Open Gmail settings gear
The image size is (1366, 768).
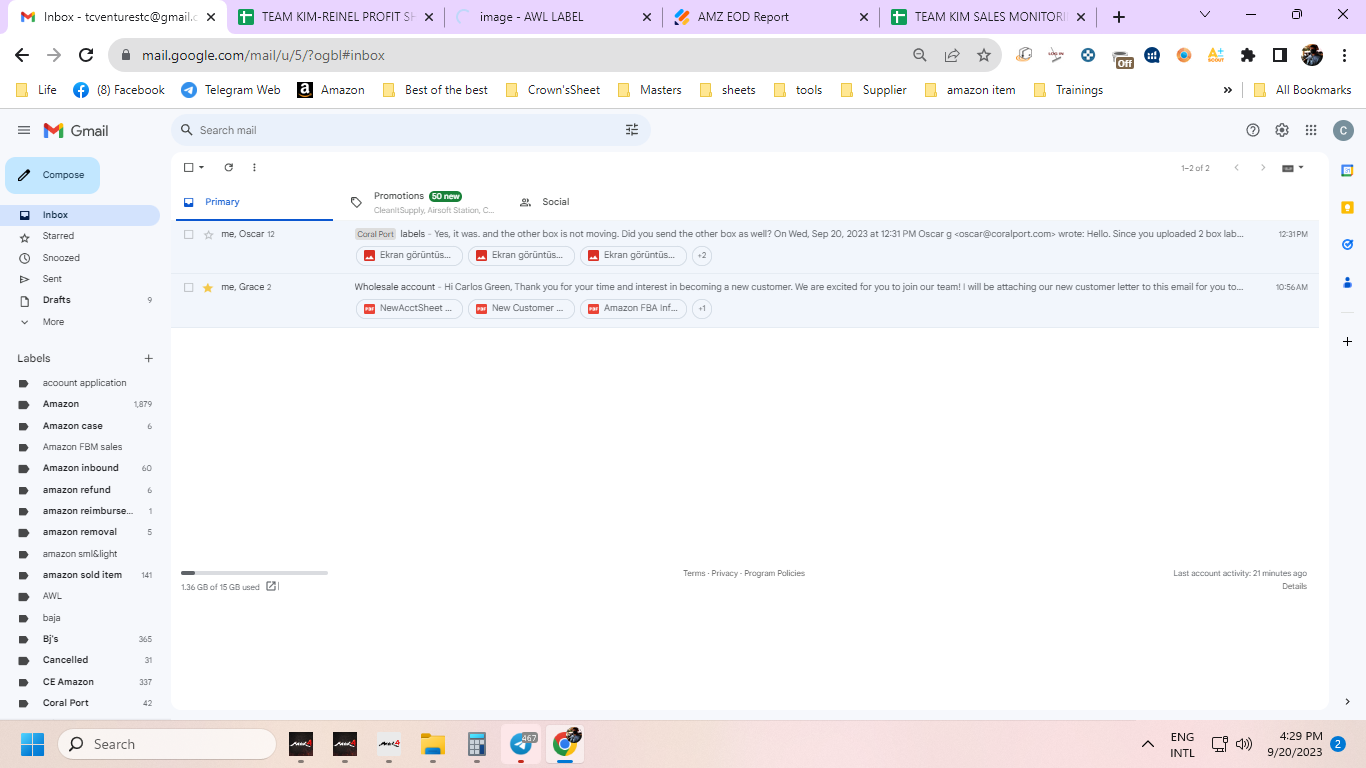pos(1282,130)
